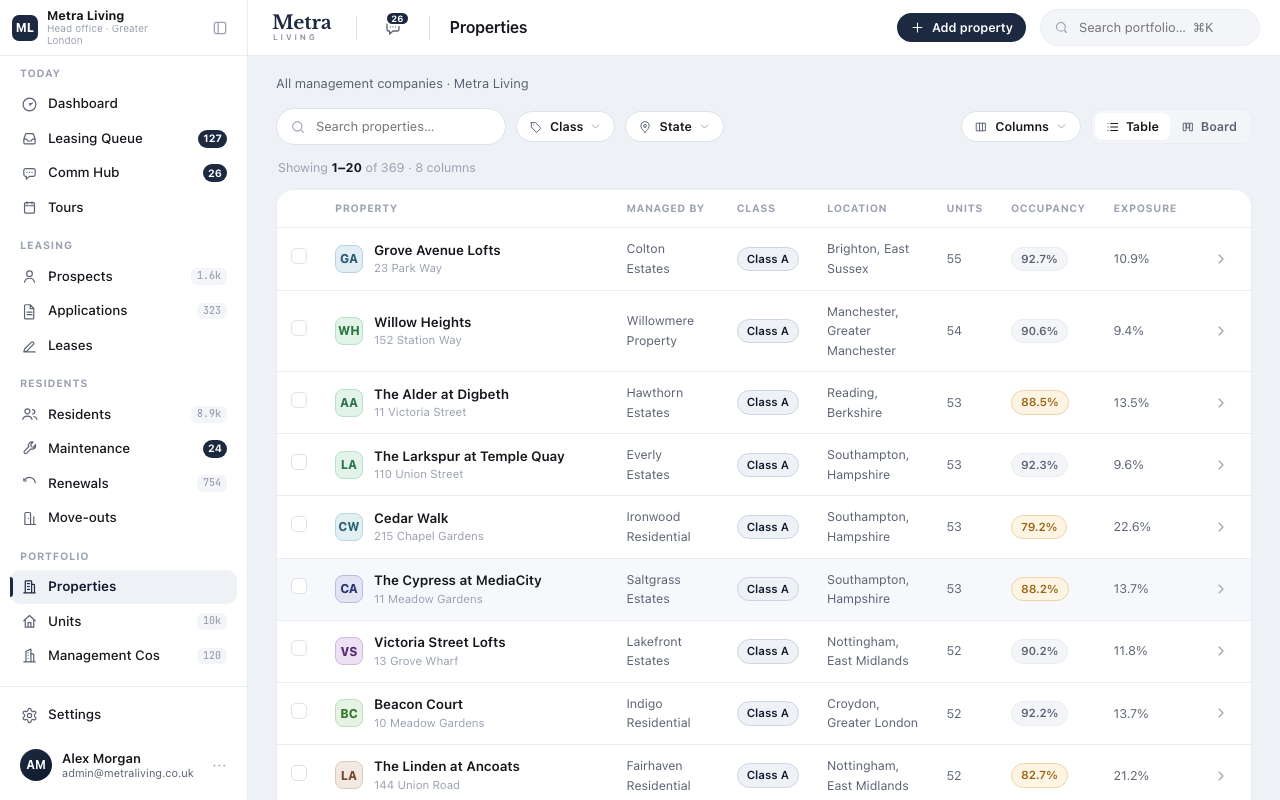
Task: Click the Prospects person icon
Action: [29, 277]
